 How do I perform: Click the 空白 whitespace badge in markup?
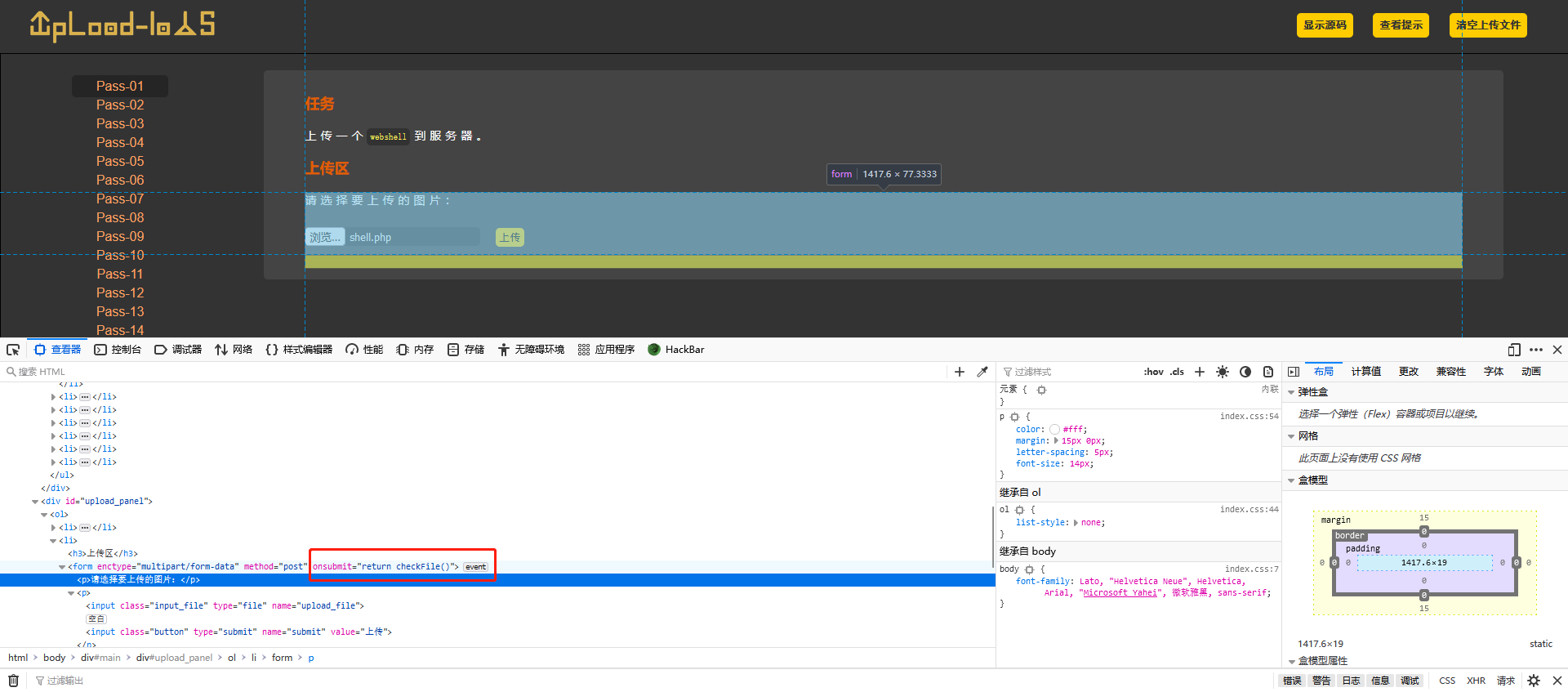coord(96,619)
